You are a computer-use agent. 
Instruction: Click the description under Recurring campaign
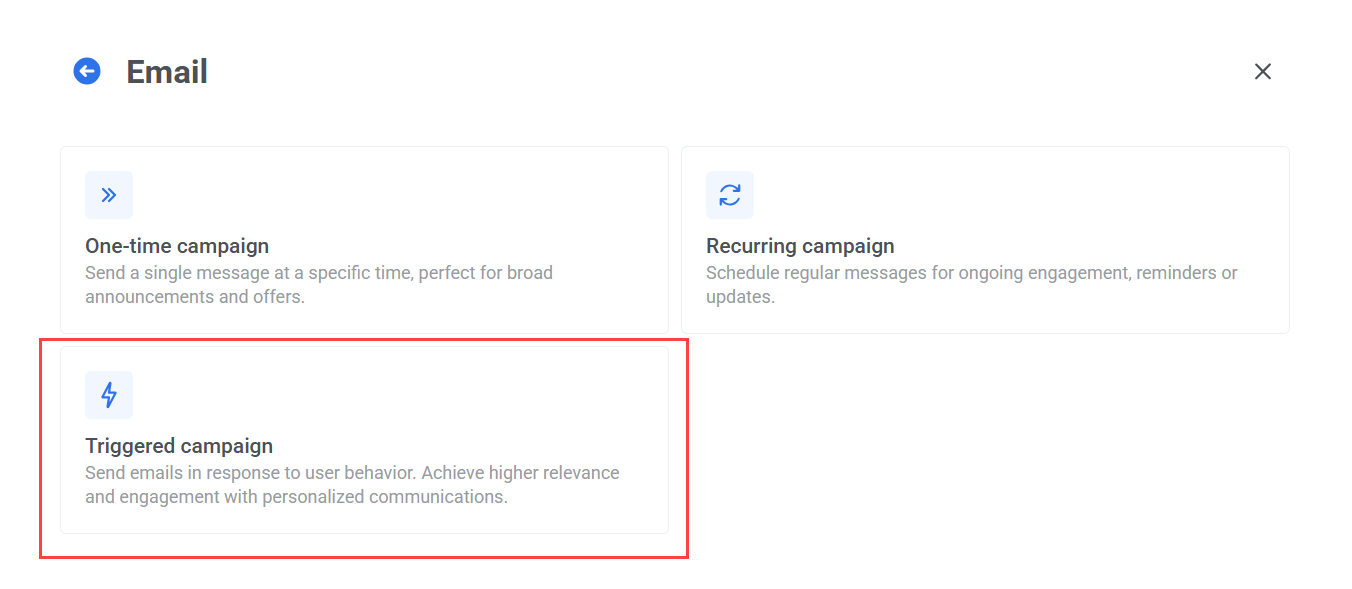pos(972,284)
